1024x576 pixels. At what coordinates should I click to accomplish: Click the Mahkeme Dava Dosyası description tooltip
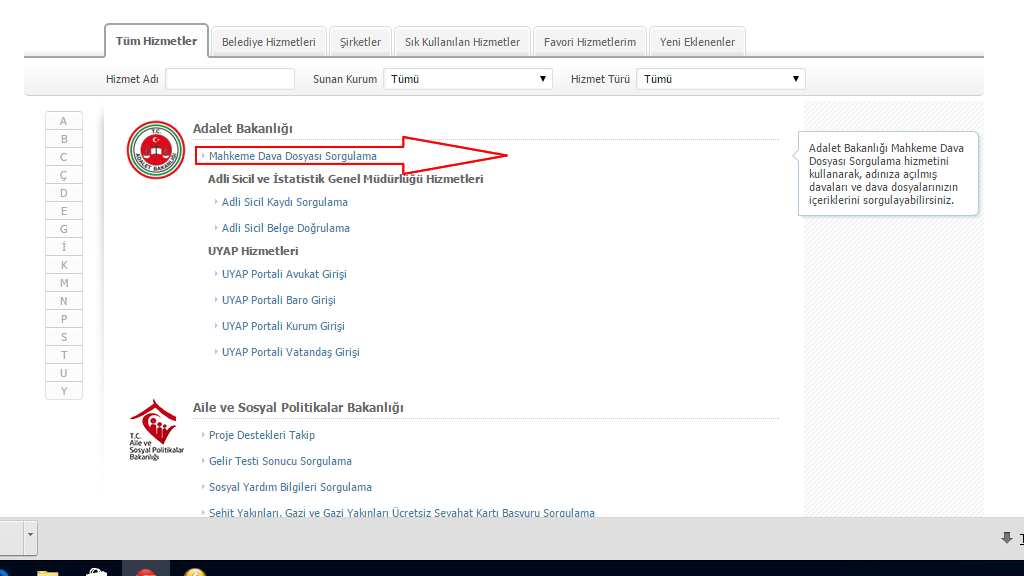coord(888,174)
